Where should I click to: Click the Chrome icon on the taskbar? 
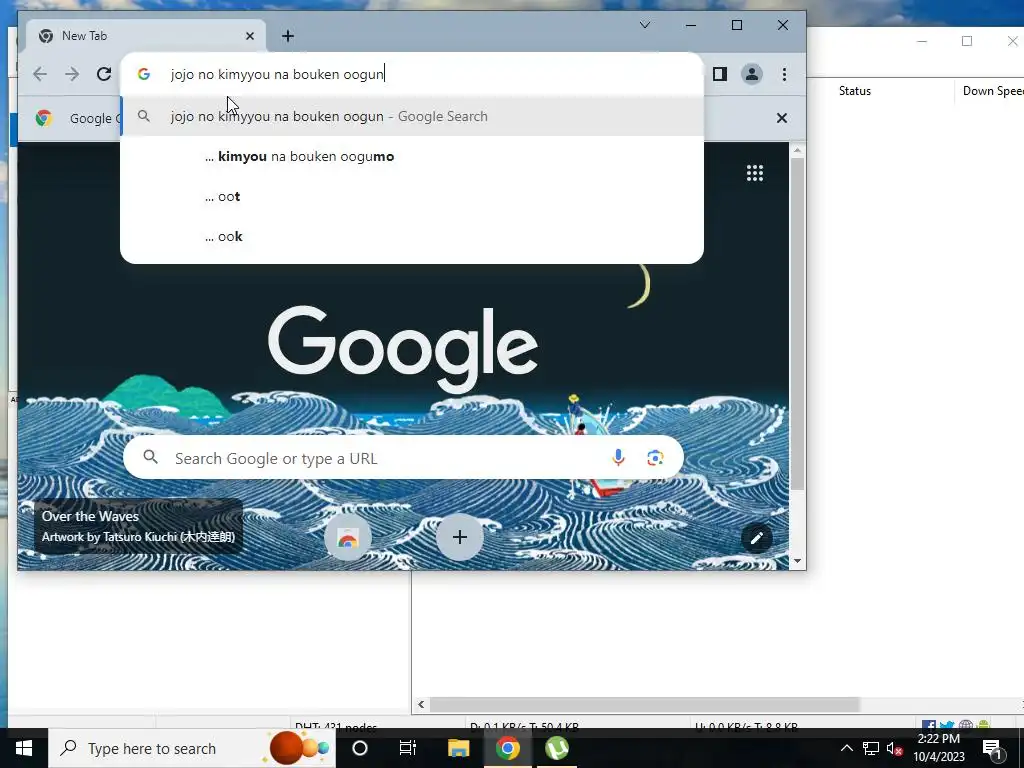click(507, 748)
